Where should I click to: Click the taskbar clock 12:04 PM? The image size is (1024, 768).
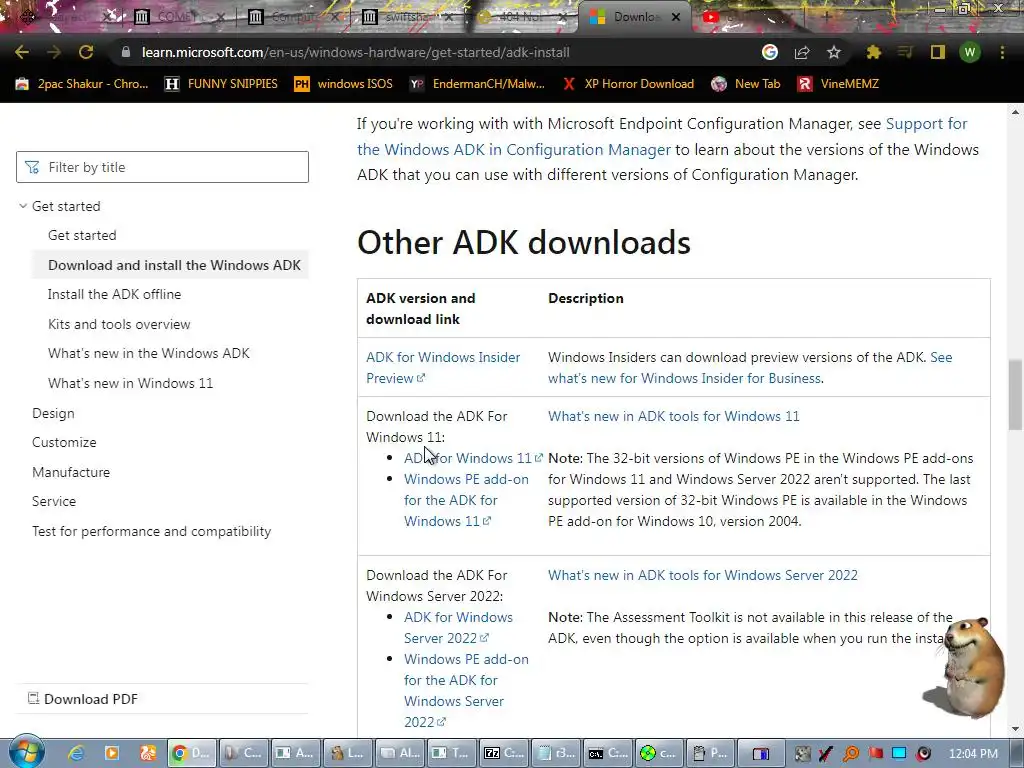[x=973, y=754]
